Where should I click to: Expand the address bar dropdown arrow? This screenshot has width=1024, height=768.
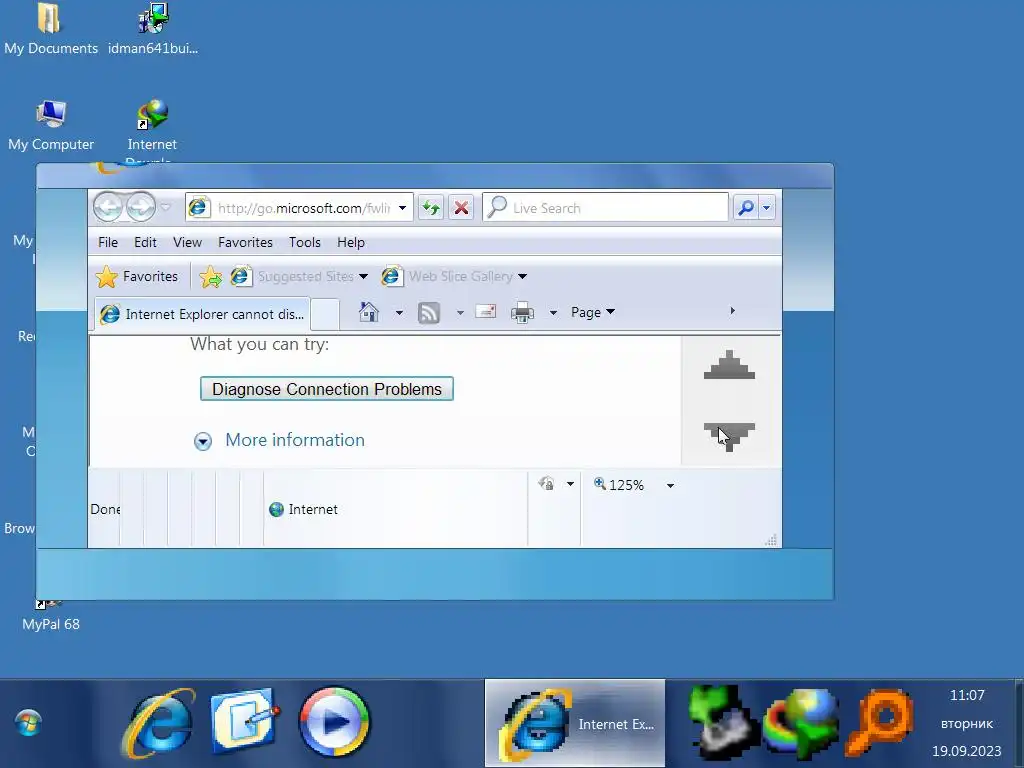[x=402, y=208]
